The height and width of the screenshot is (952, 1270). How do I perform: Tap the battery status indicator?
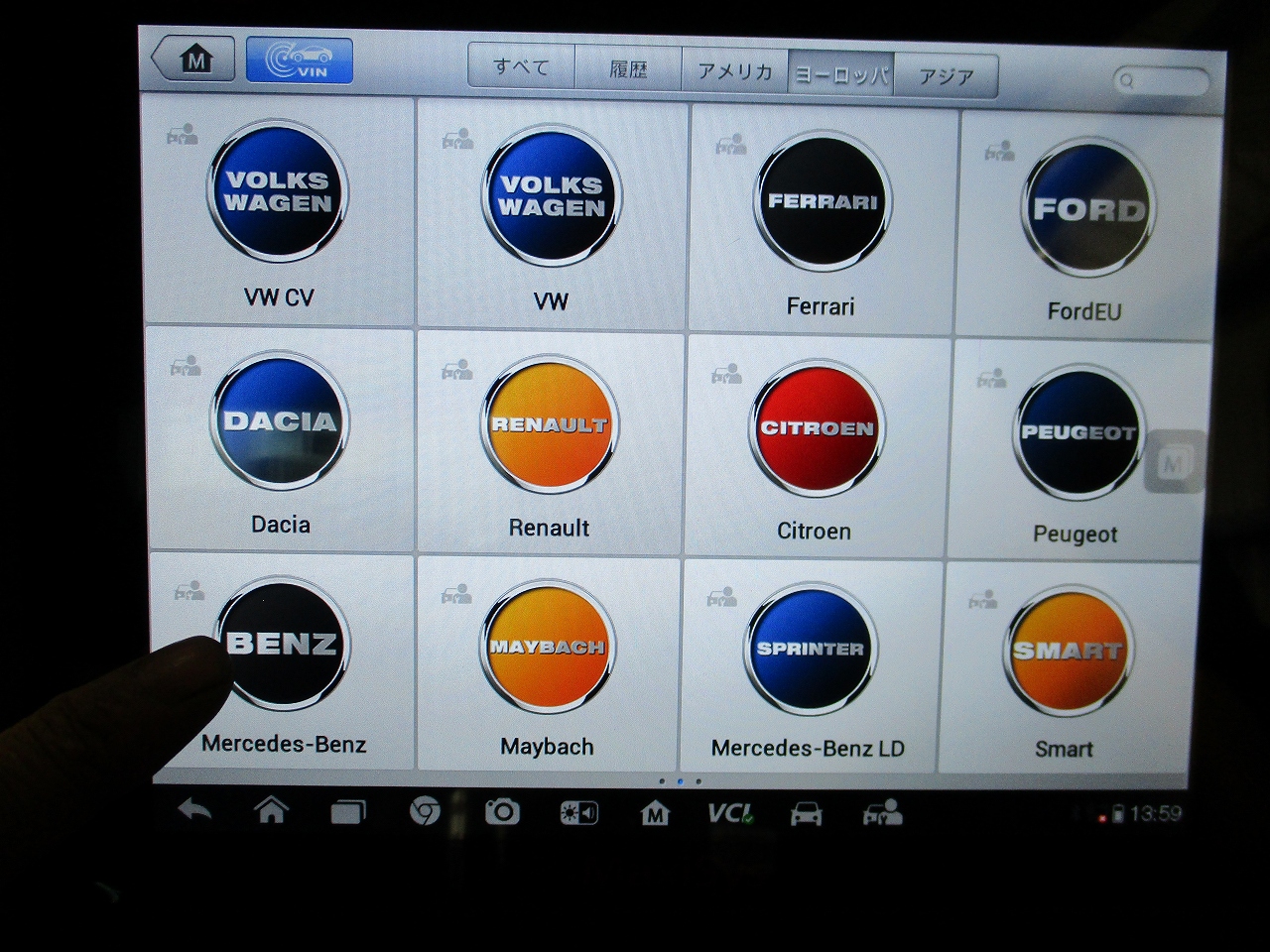tap(1117, 815)
